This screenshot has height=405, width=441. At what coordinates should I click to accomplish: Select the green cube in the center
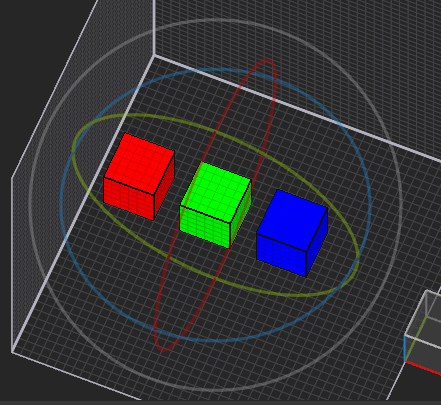pos(216,205)
